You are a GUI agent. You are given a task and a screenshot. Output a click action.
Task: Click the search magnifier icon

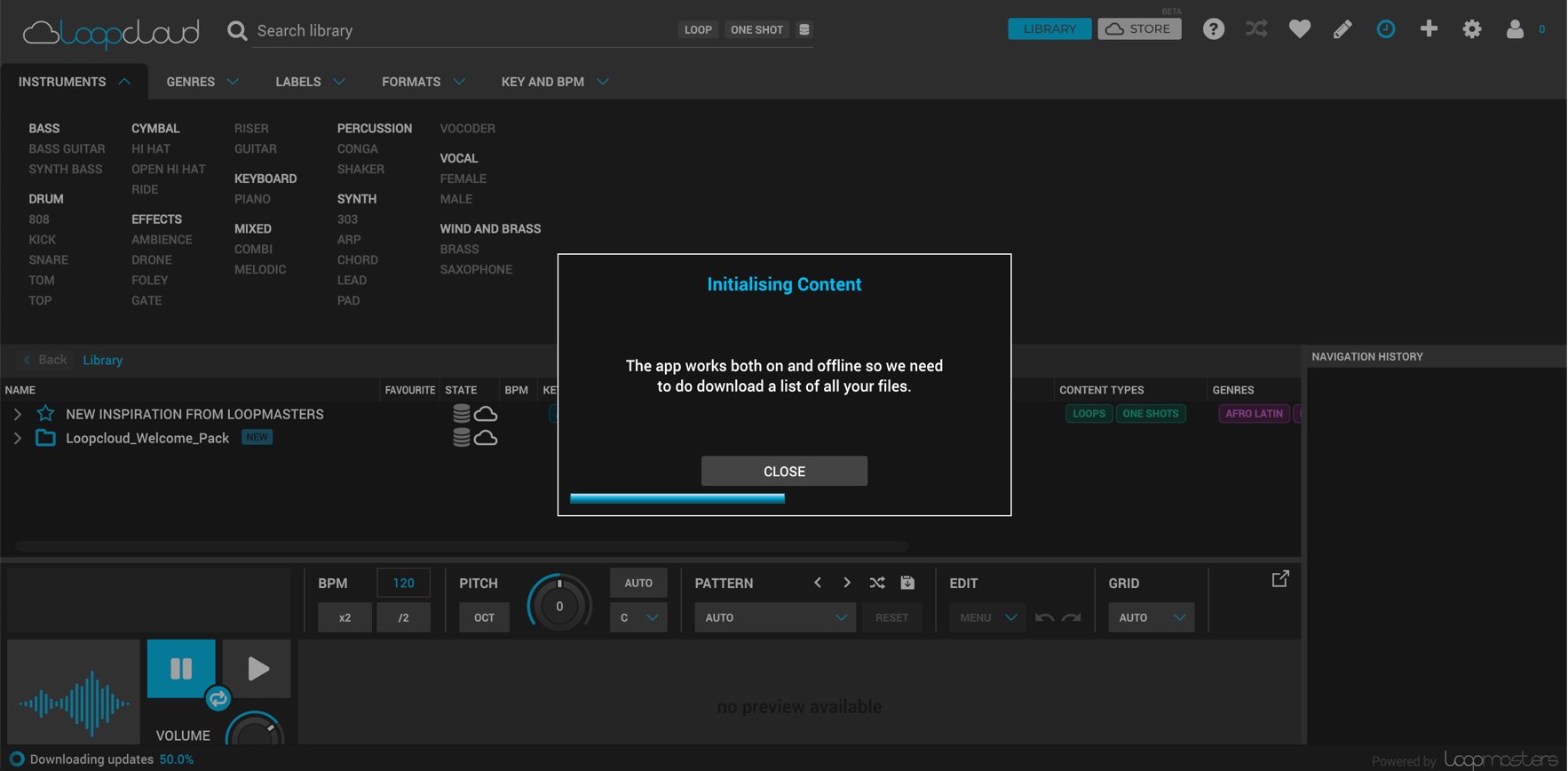[x=236, y=31]
